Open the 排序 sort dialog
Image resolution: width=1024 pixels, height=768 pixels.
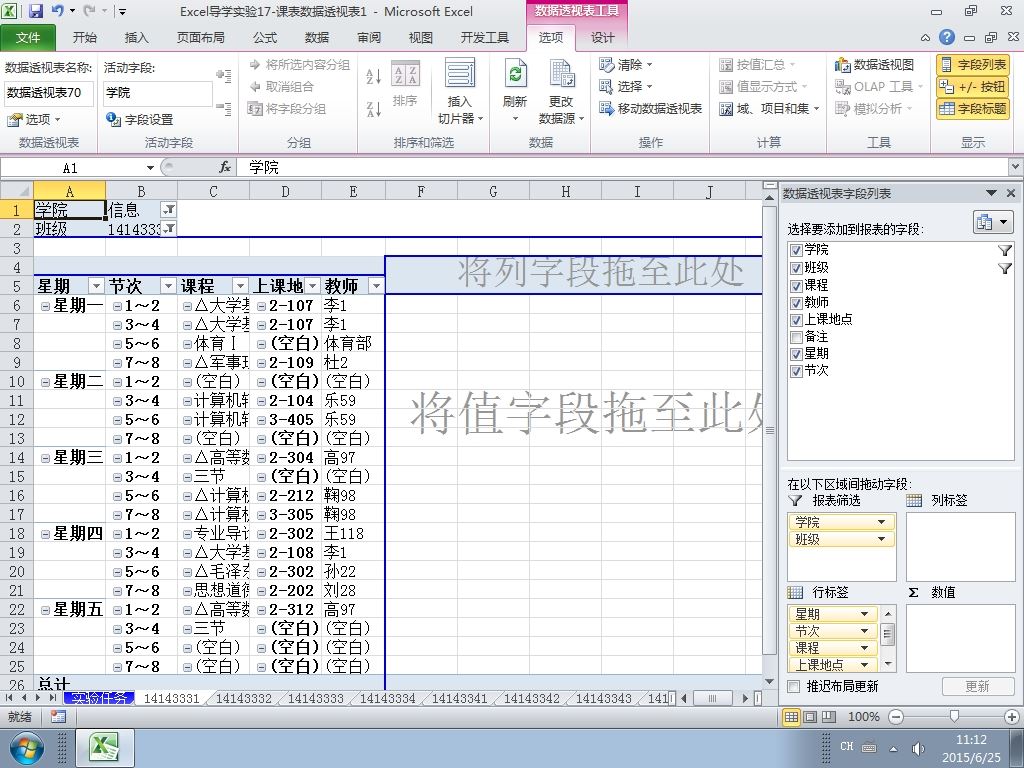click(405, 84)
